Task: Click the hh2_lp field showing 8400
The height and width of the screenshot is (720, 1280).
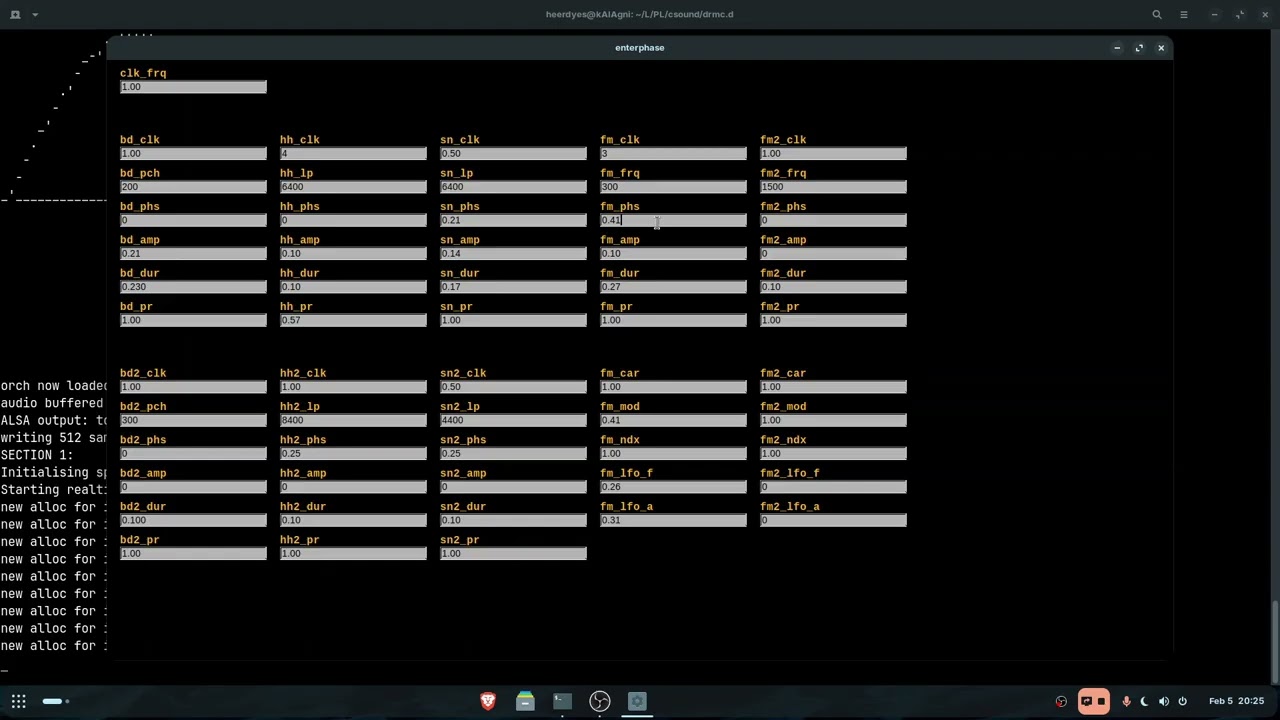Action: pos(353,420)
